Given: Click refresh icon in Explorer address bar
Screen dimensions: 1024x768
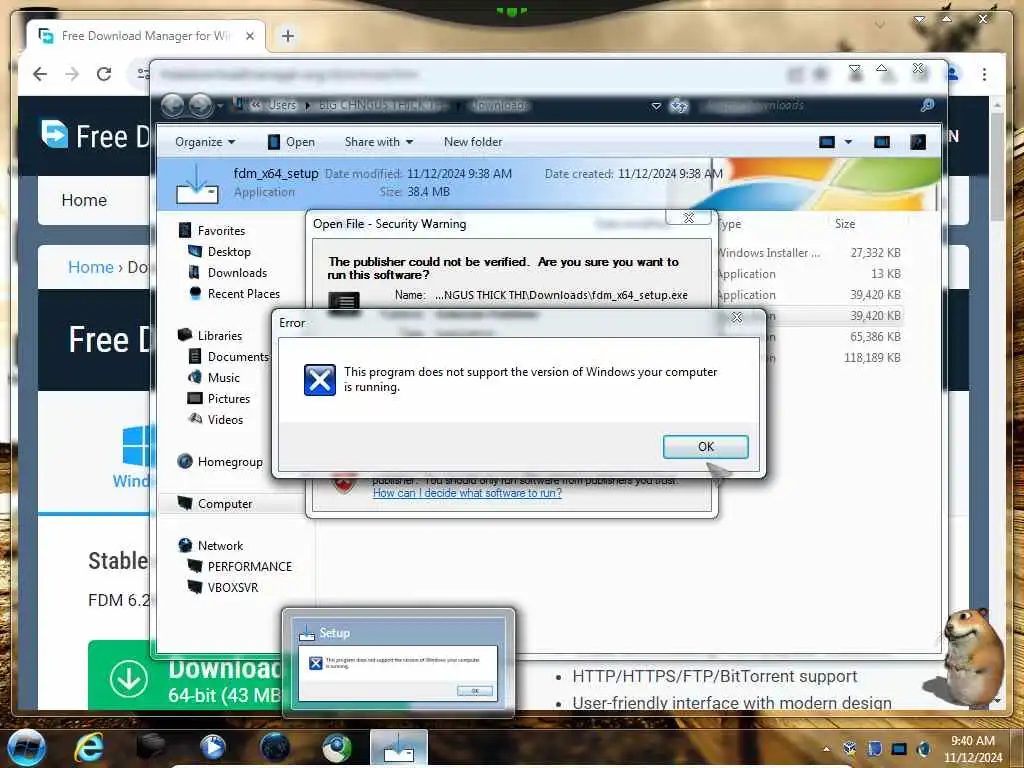Looking at the screenshot, I should [679, 106].
